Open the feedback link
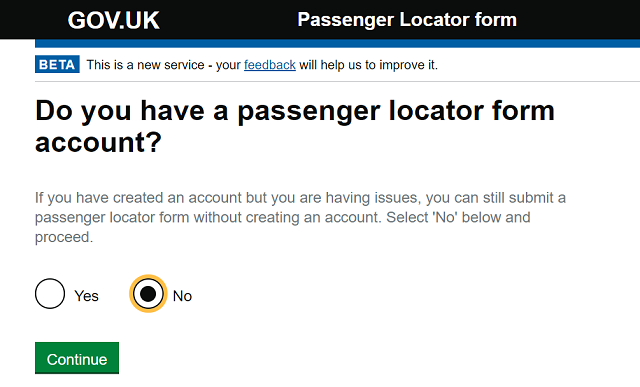This screenshot has height=387, width=640. coord(270,65)
